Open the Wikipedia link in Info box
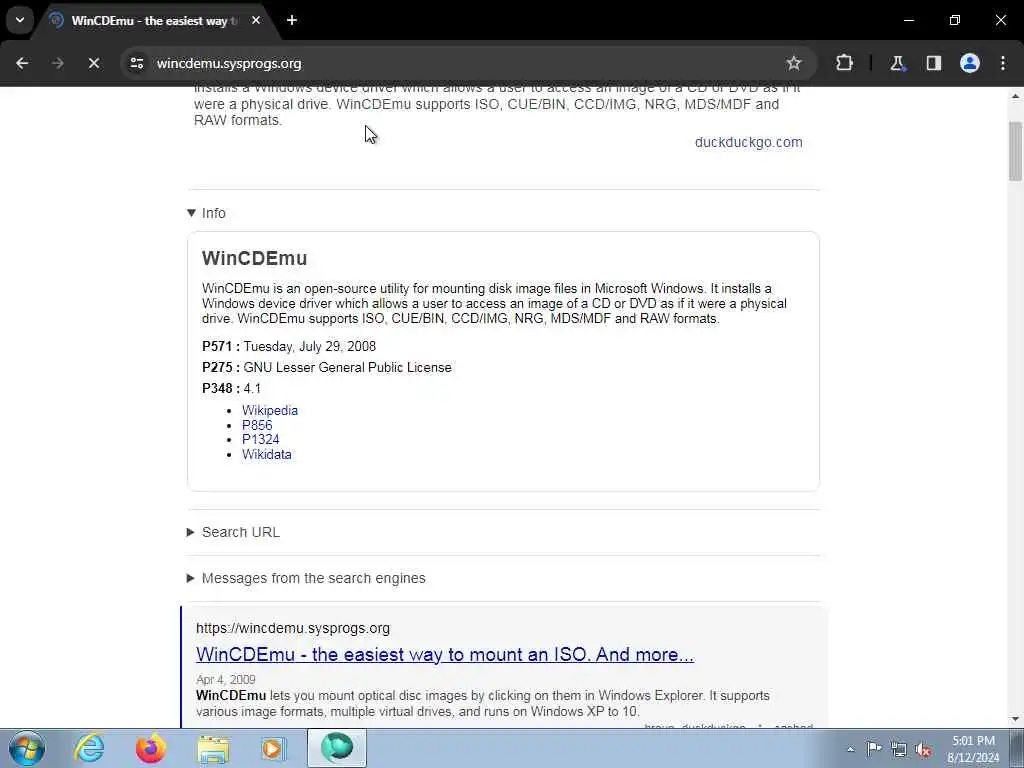1024x768 pixels. point(270,410)
